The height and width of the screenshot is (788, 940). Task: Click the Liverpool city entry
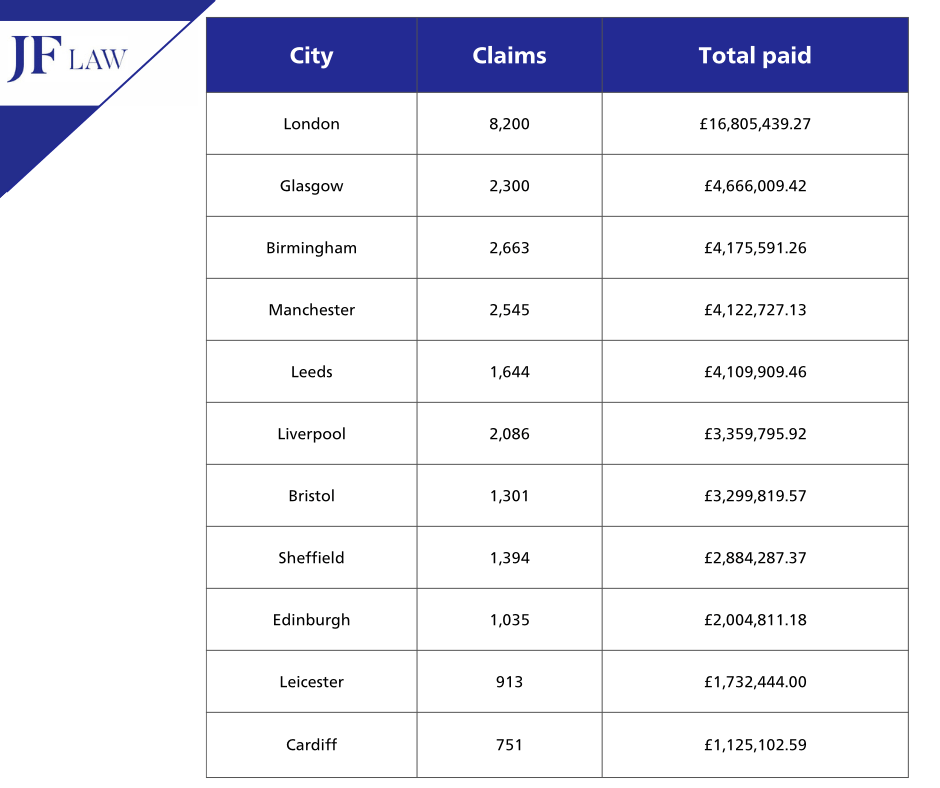[x=311, y=434]
